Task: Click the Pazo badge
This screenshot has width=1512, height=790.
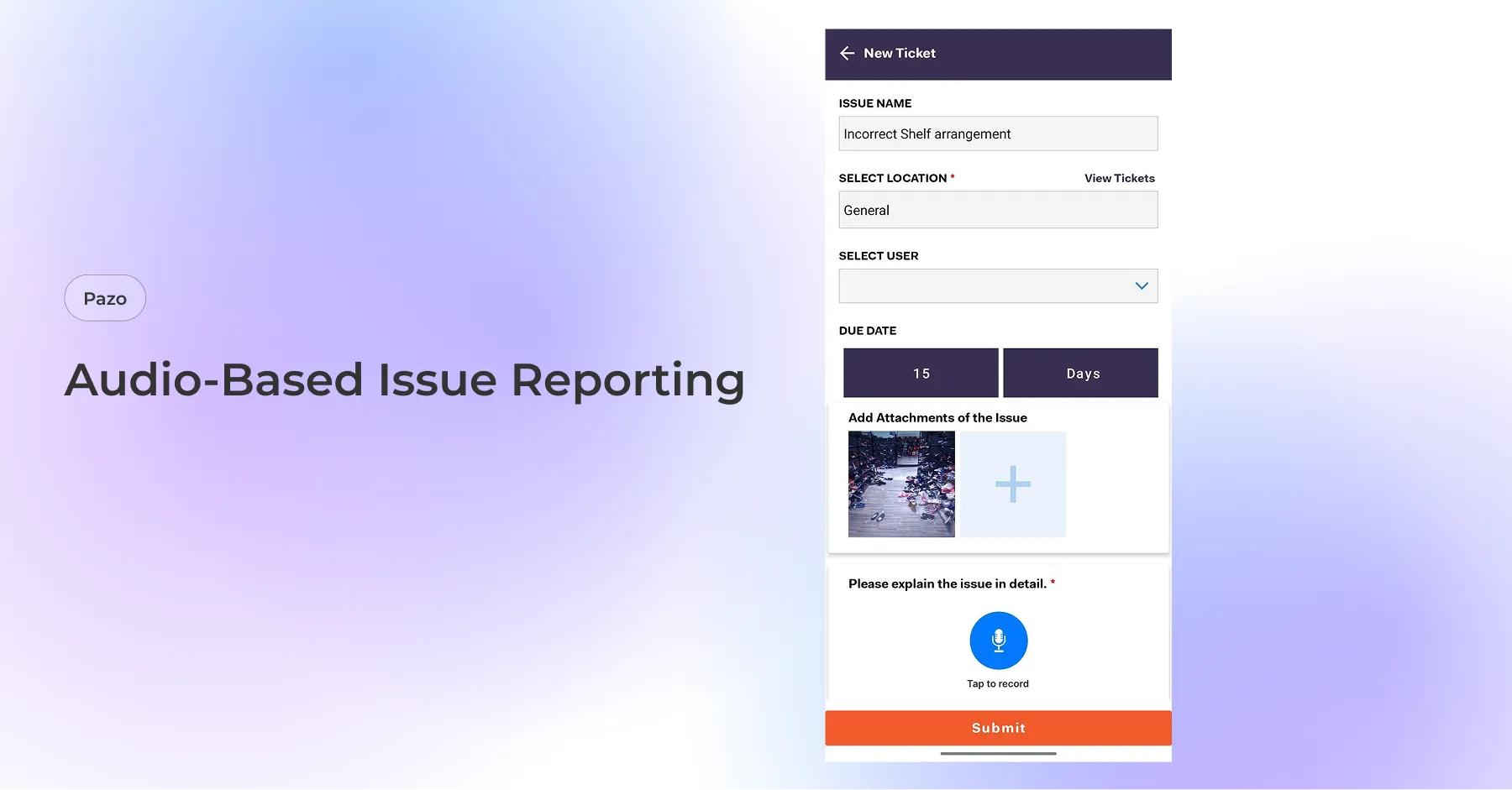Action: (x=105, y=297)
